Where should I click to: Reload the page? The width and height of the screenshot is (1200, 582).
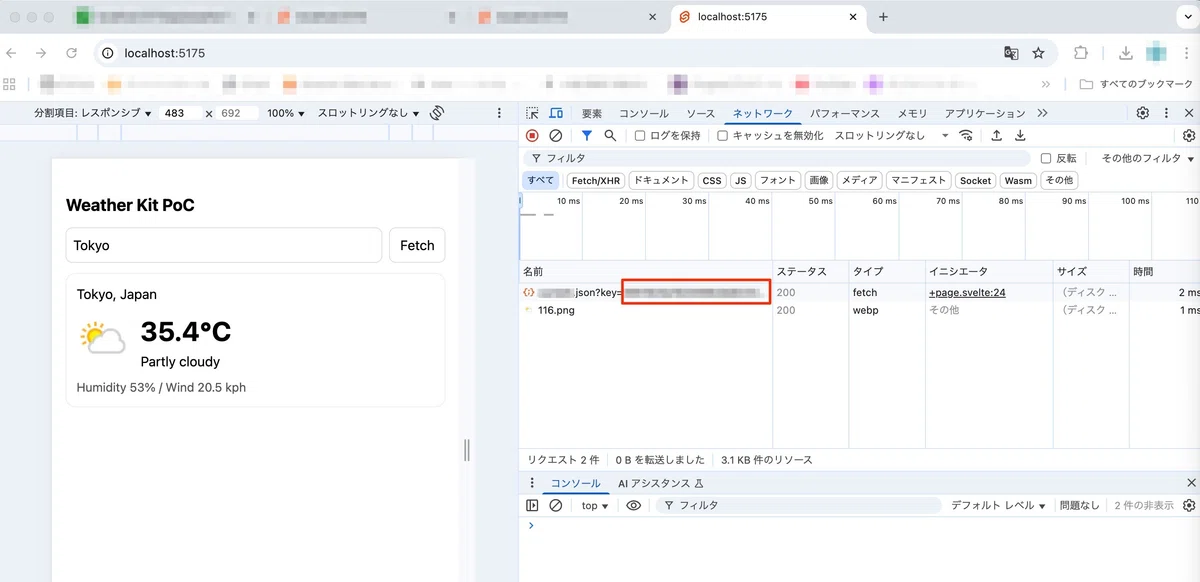tap(71, 53)
